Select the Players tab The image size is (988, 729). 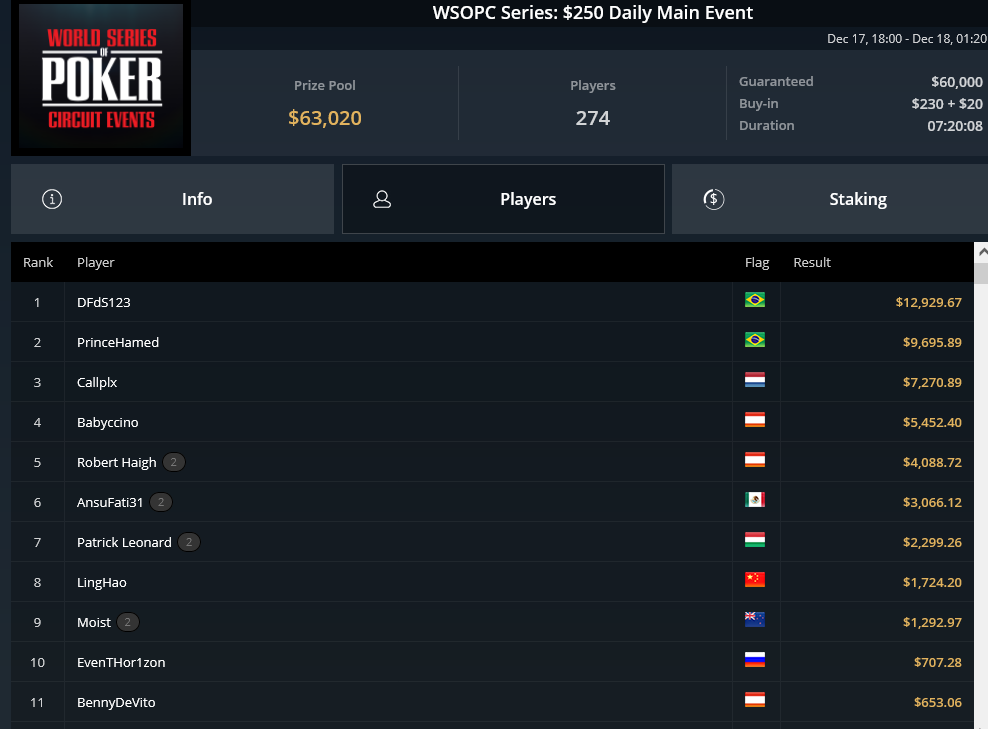coord(503,199)
